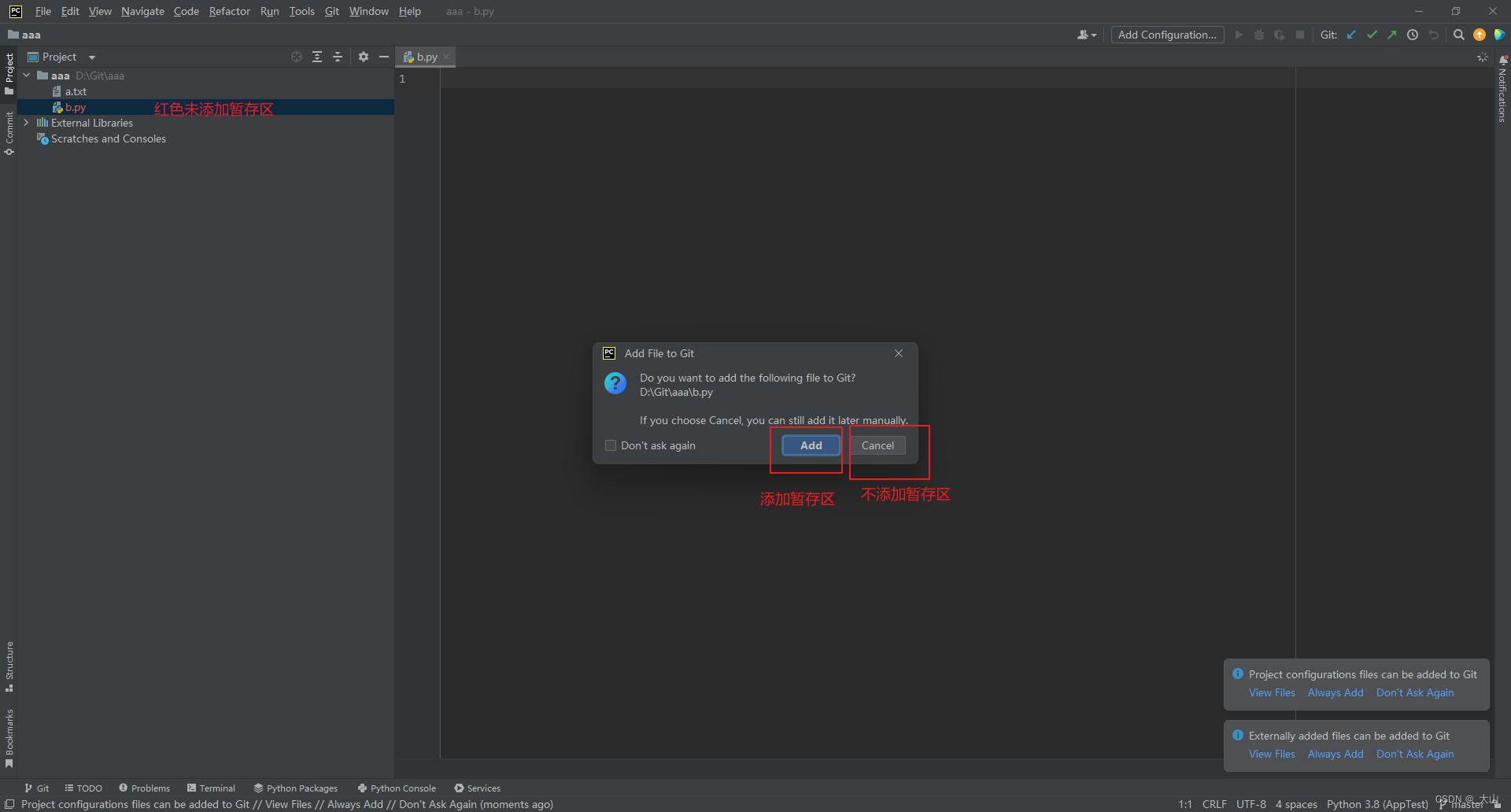Click the Git push arrow icon

[x=1392, y=35]
